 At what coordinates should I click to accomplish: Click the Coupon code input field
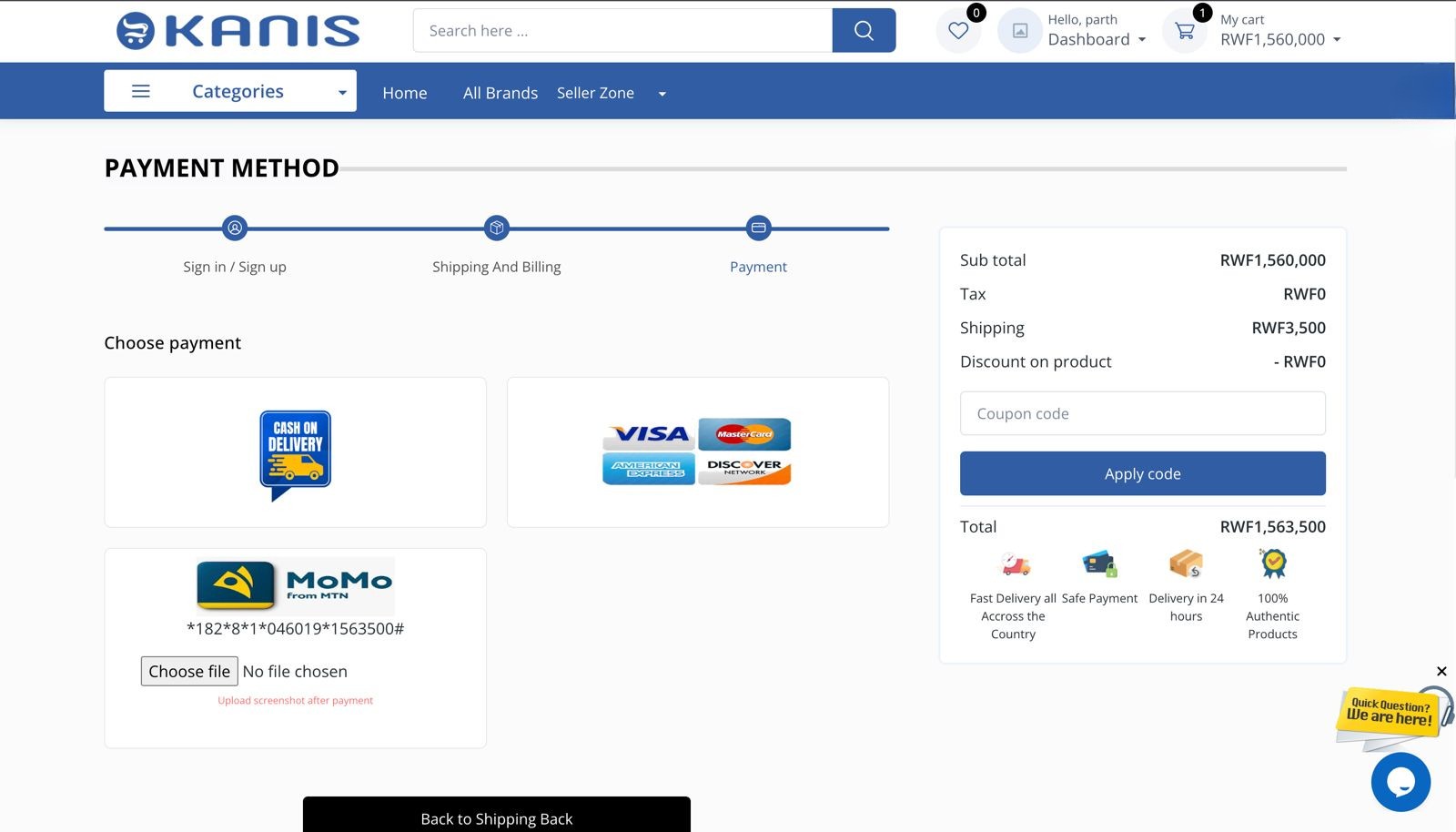1142,413
